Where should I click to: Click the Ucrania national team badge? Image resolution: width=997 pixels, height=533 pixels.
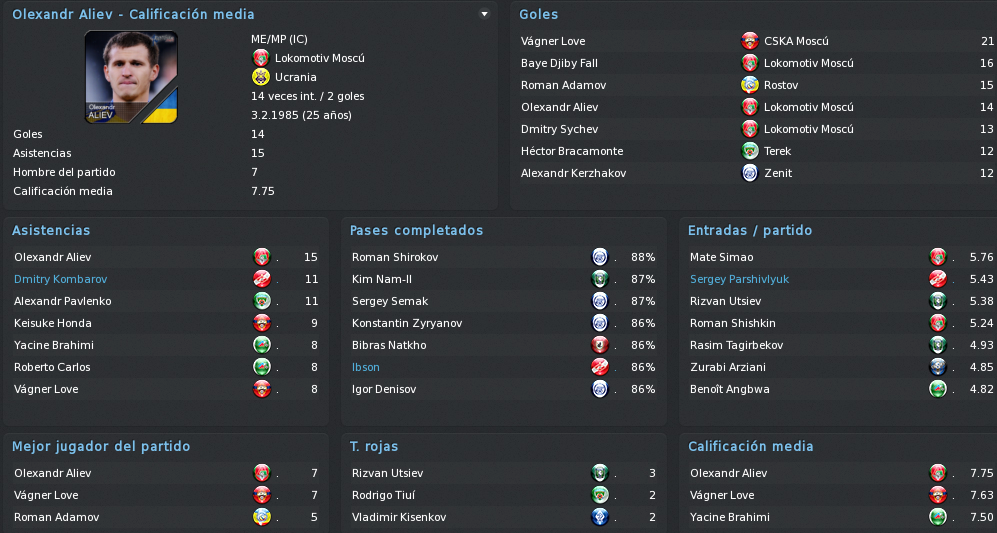261,77
